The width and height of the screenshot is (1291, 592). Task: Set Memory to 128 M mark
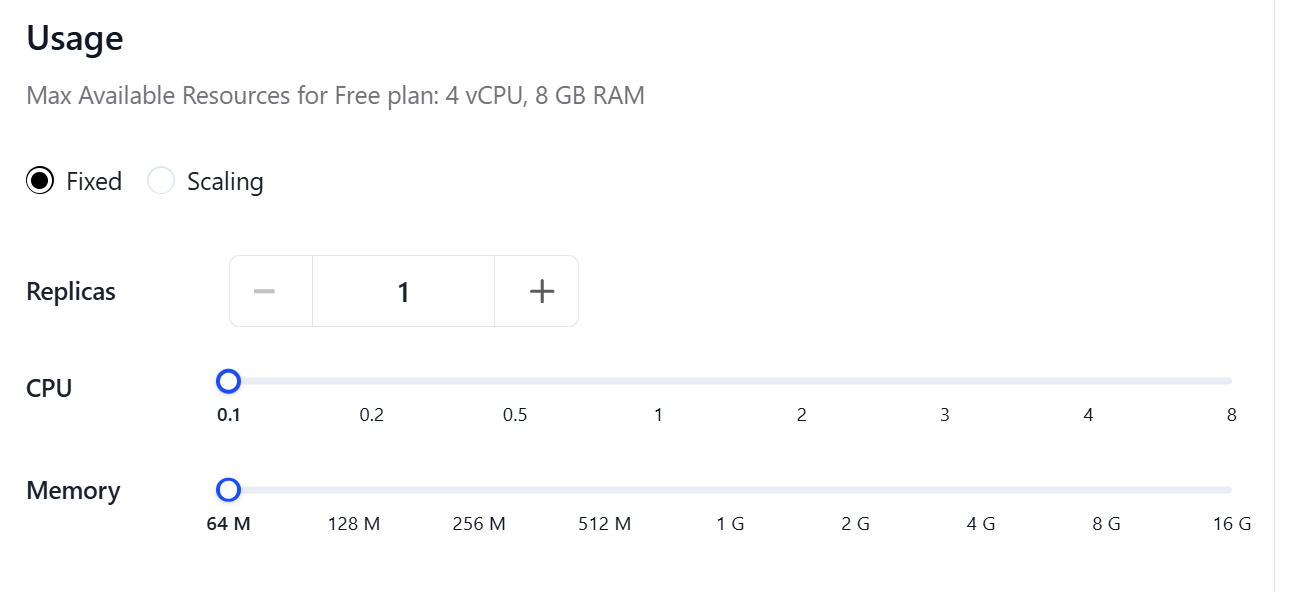point(354,490)
